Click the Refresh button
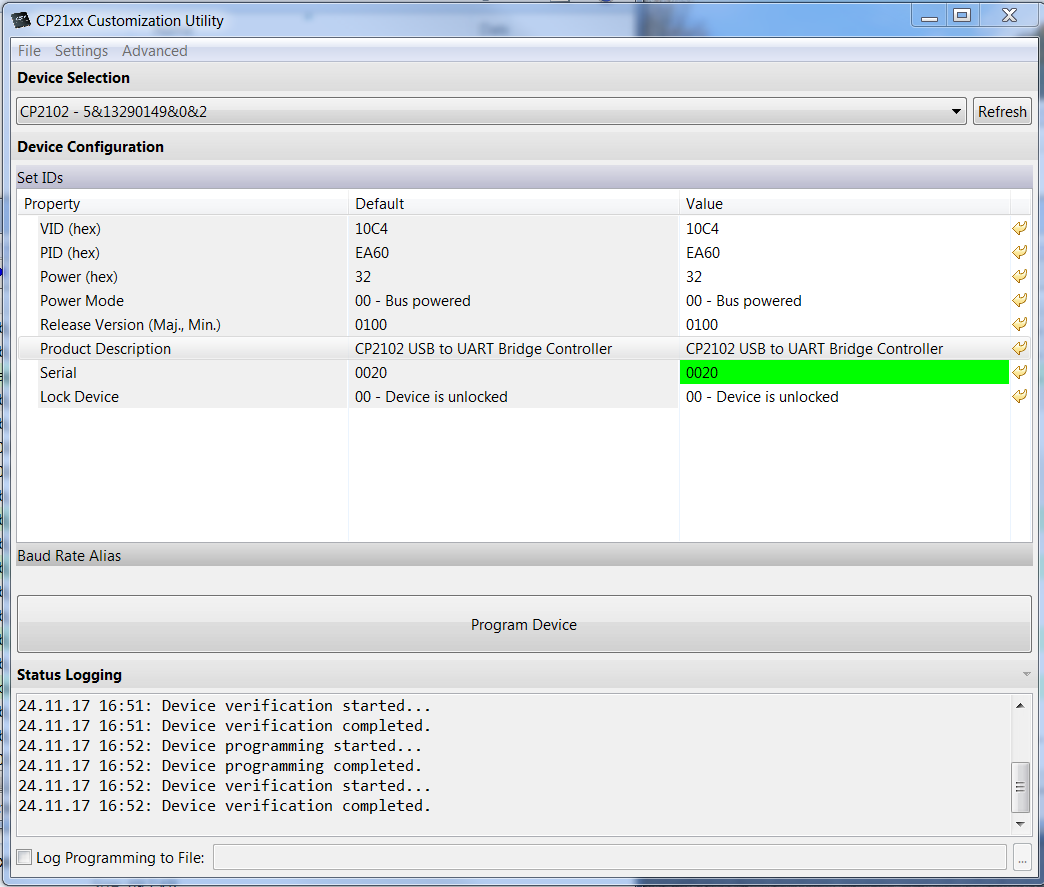Image resolution: width=1044 pixels, height=887 pixels. tap(1002, 111)
